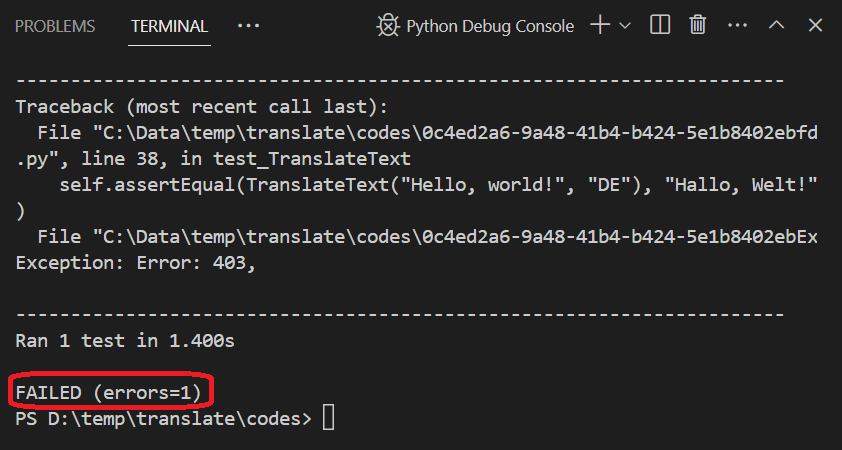Open the launch profile dropdown chevron
Screen dimensions: 842x450
[x=625, y=26]
